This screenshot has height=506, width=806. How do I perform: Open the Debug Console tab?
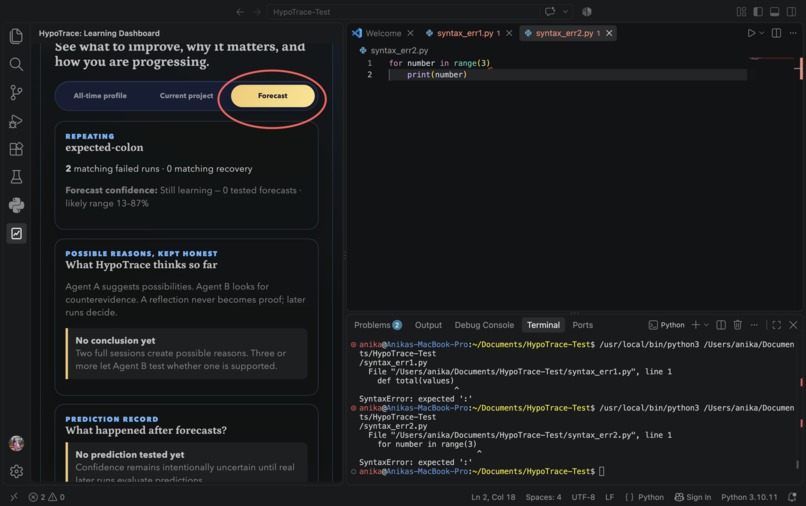point(484,325)
